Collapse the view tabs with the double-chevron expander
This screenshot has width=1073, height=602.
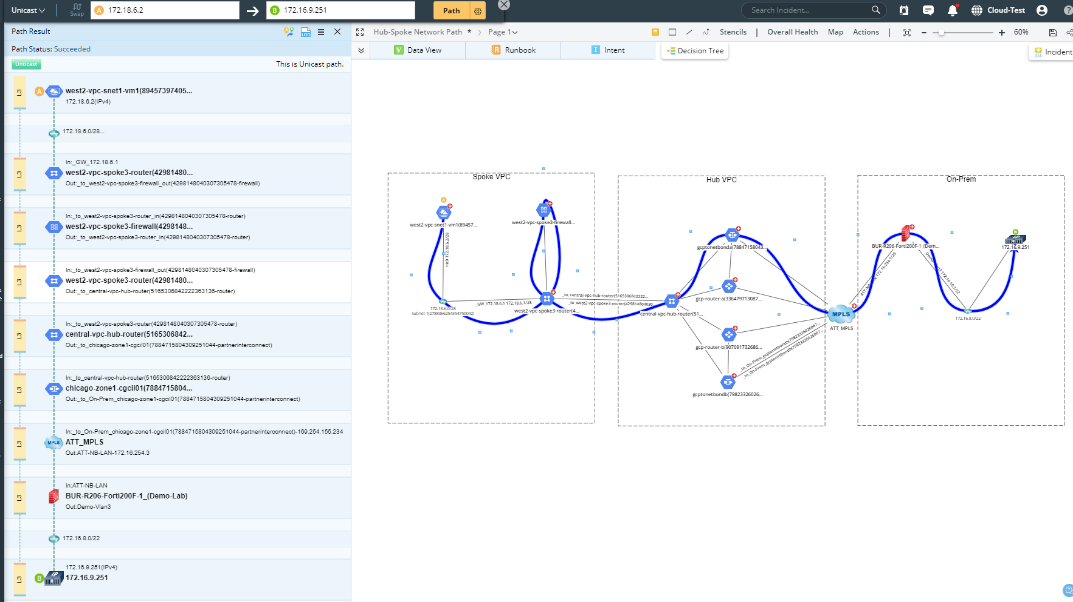[x=359, y=50]
